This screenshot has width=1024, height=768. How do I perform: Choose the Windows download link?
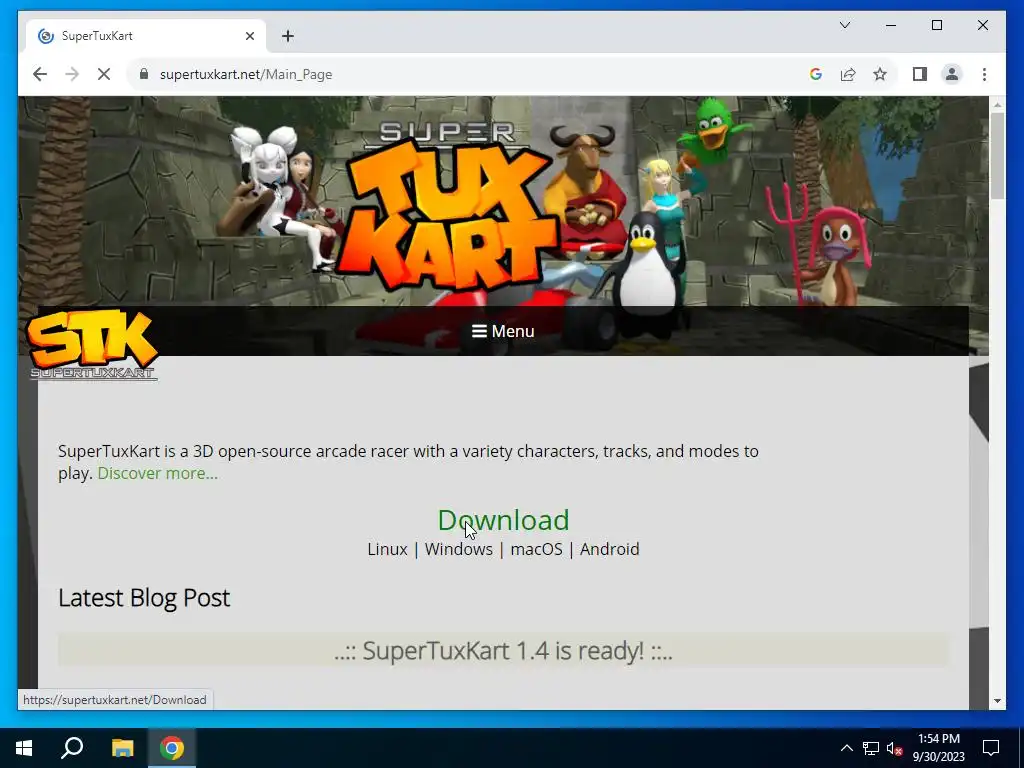[x=458, y=549]
